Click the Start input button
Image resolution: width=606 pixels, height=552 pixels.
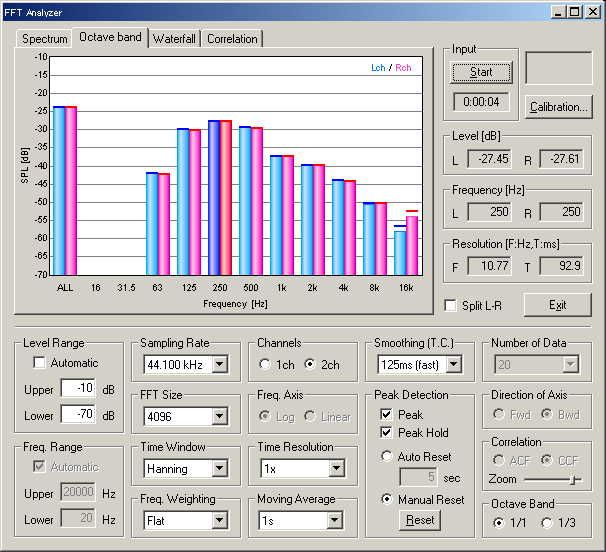click(481, 72)
